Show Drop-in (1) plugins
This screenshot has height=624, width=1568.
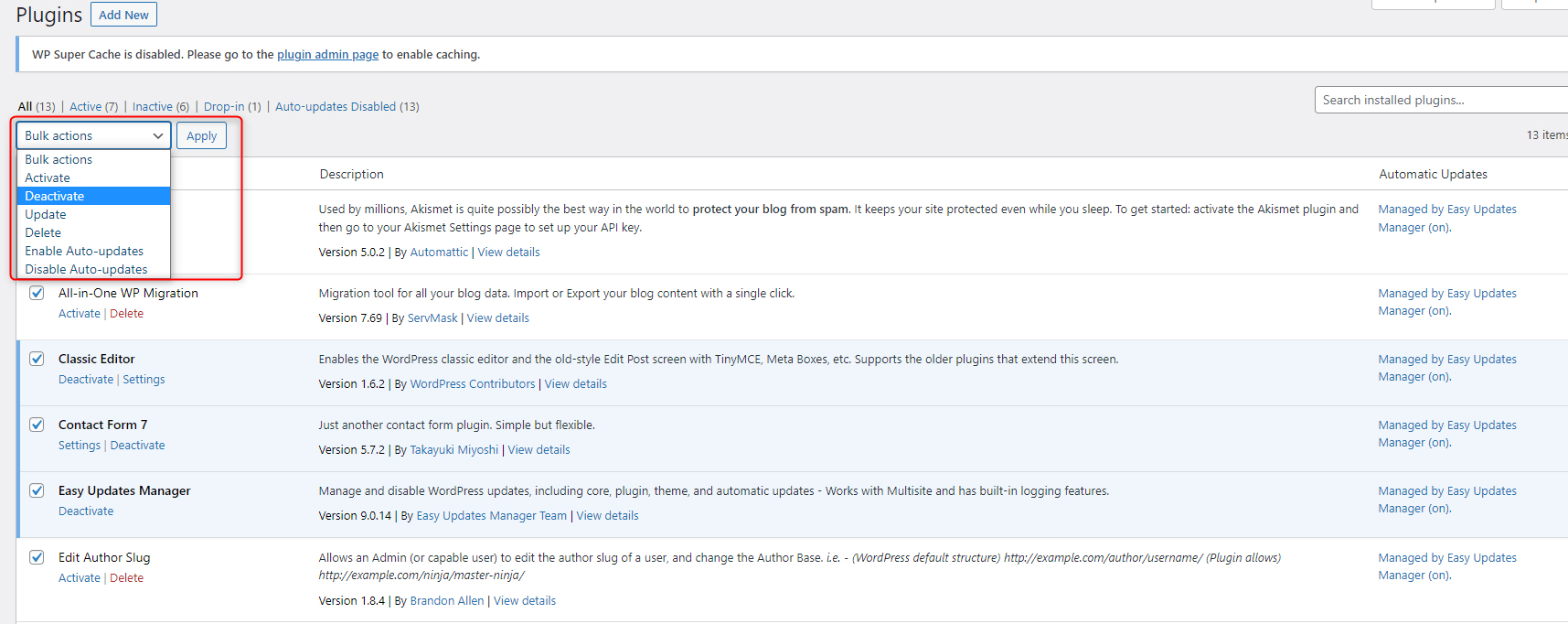point(232,106)
